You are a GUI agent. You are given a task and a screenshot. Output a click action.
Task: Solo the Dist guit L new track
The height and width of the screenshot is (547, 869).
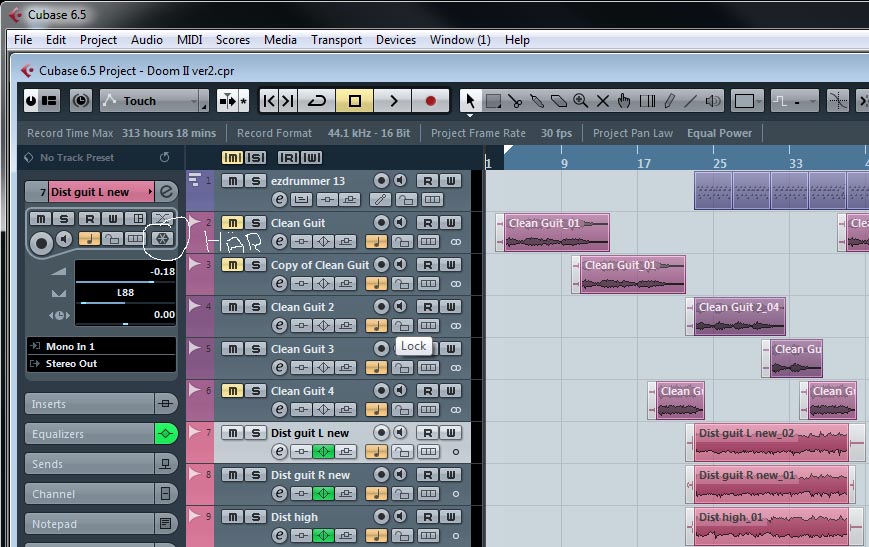point(255,433)
